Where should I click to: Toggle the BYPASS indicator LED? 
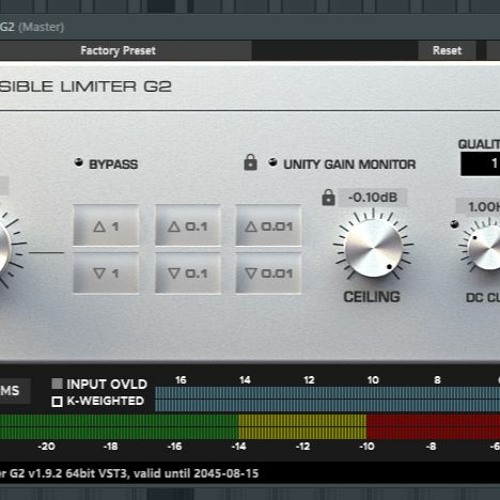[x=79, y=162]
